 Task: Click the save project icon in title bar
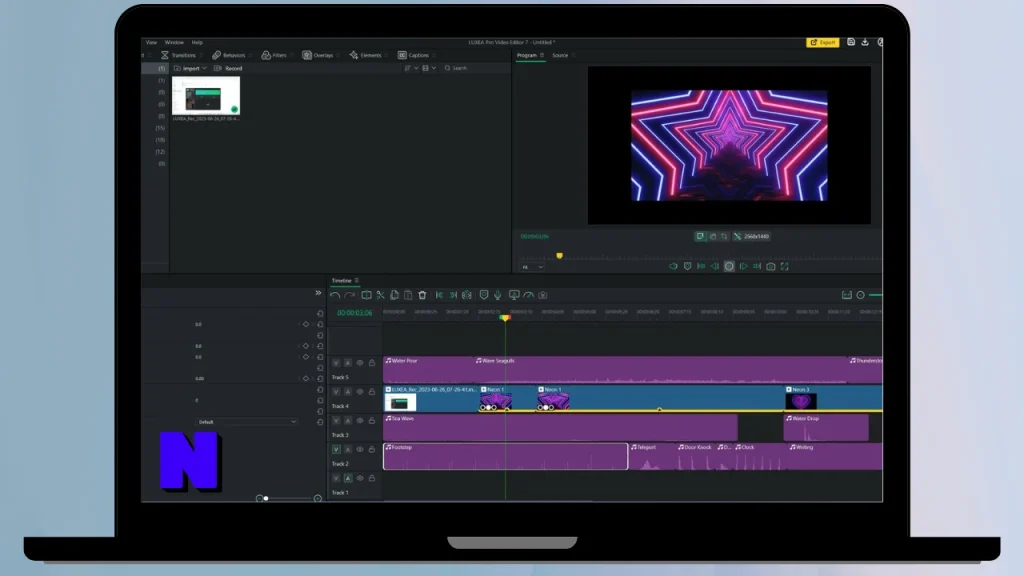point(851,42)
